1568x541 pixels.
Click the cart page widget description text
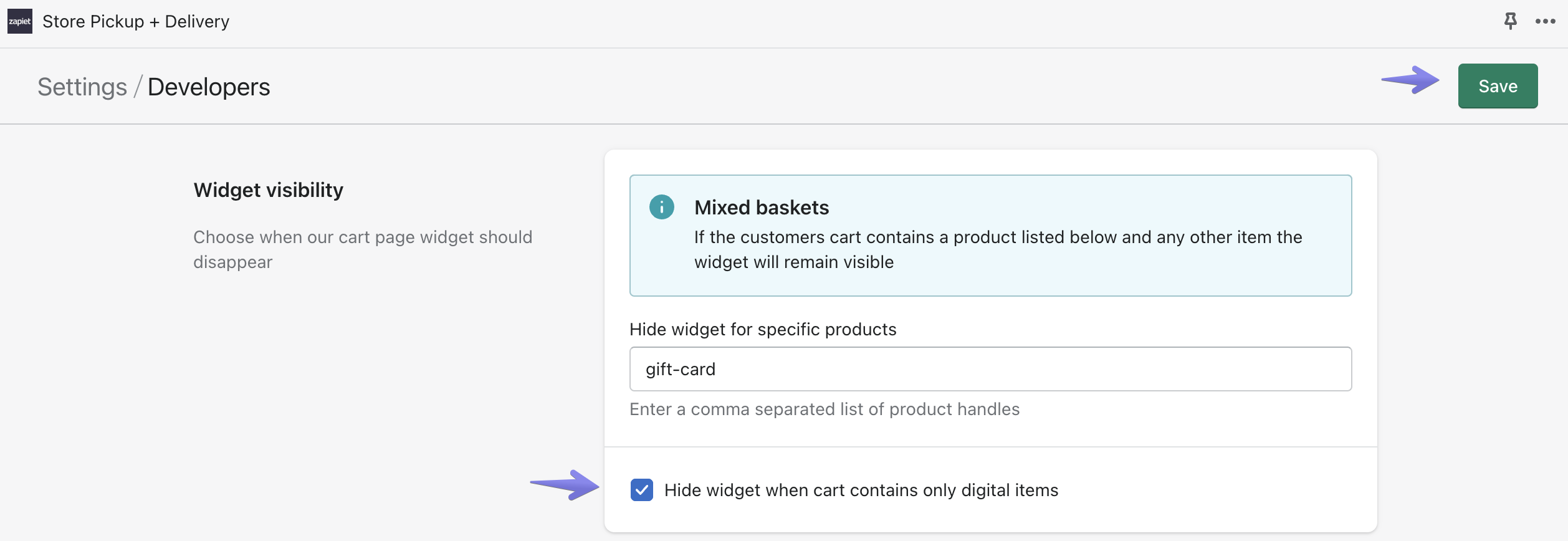click(362, 249)
